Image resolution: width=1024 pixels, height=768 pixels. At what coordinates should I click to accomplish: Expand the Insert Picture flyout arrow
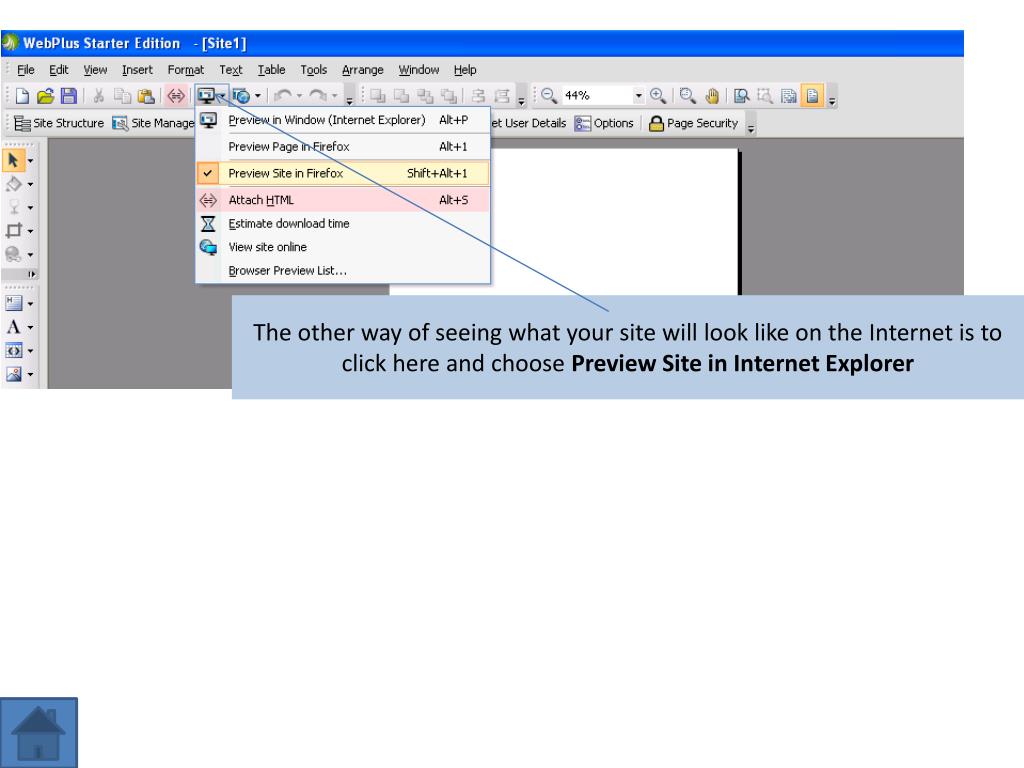pyautogui.click(x=30, y=374)
